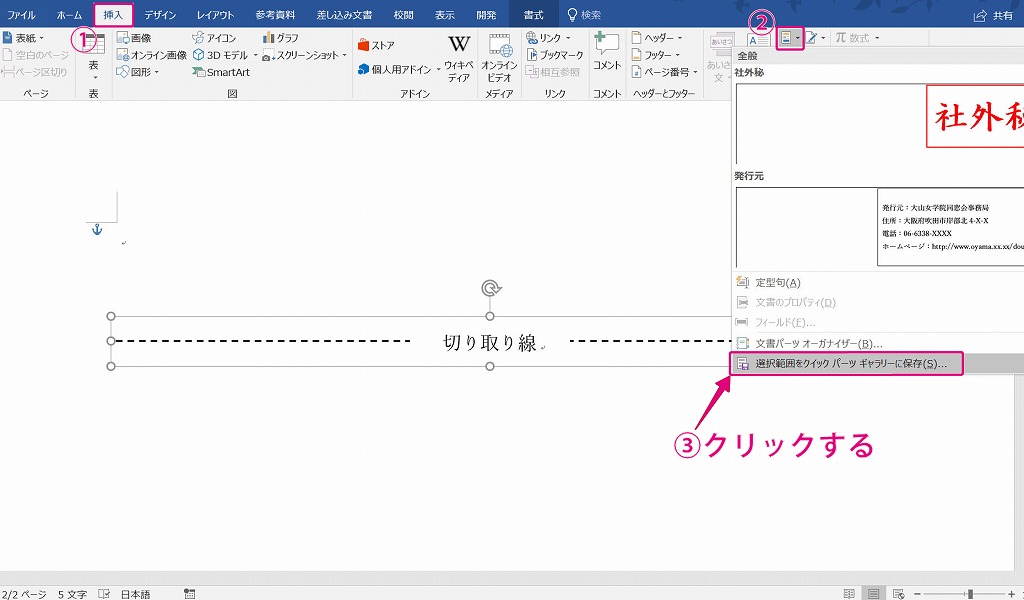Expand the 図形 (Shapes) dropdown
The image size is (1024, 600).
click(141, 72)
